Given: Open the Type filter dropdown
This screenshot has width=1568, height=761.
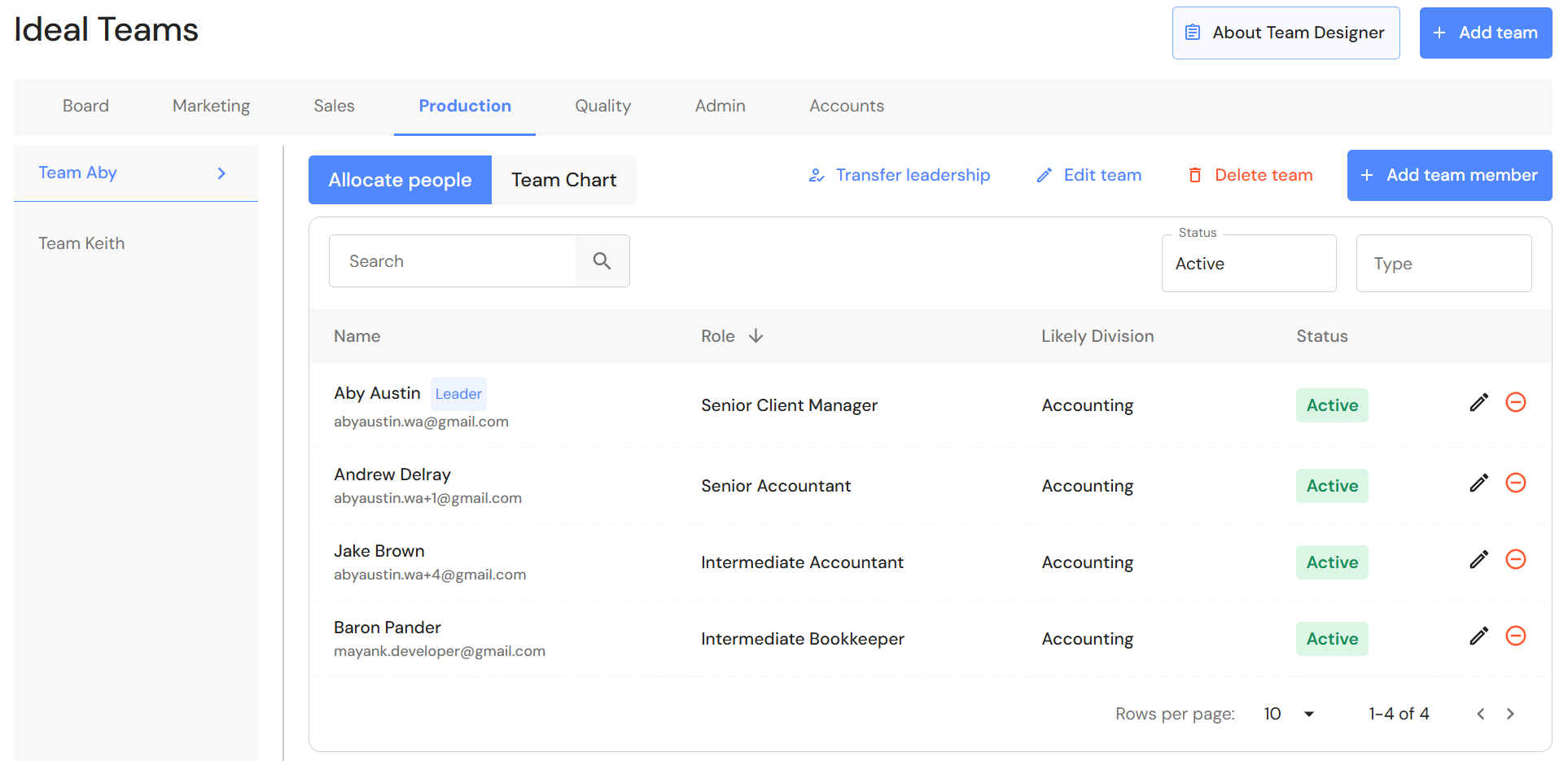Looking at the screenshot, I should pyautogui.click(x=1443, y=264).
